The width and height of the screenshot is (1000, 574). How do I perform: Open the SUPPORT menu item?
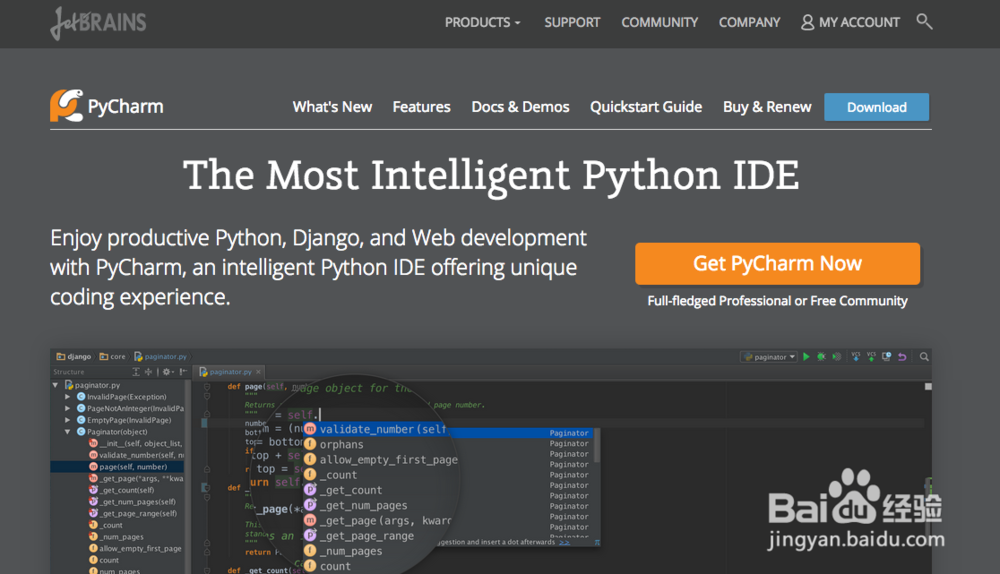[572, 22]
